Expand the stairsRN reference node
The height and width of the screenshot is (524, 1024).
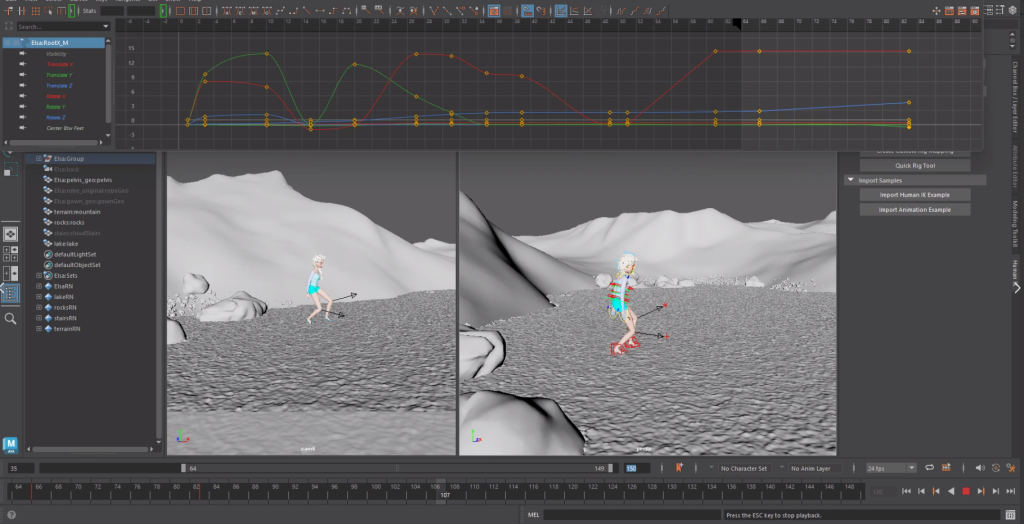[39, 318]
